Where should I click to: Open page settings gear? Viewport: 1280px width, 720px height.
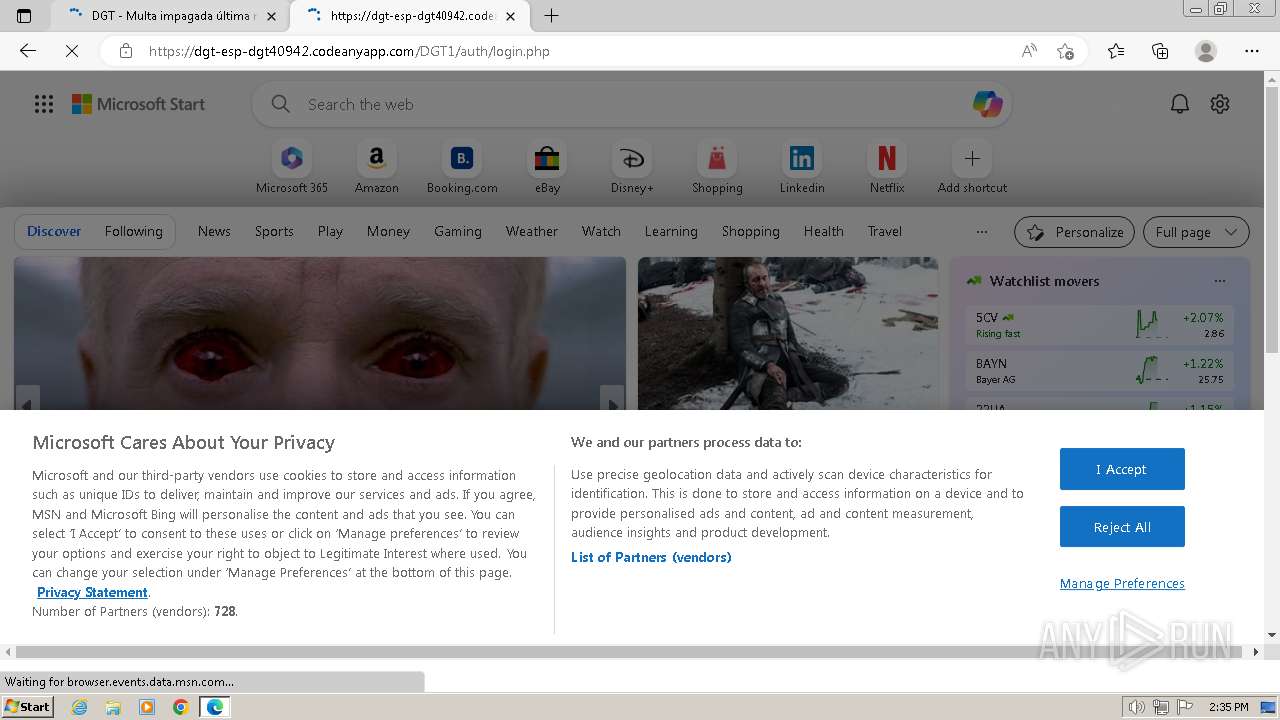1220,104
